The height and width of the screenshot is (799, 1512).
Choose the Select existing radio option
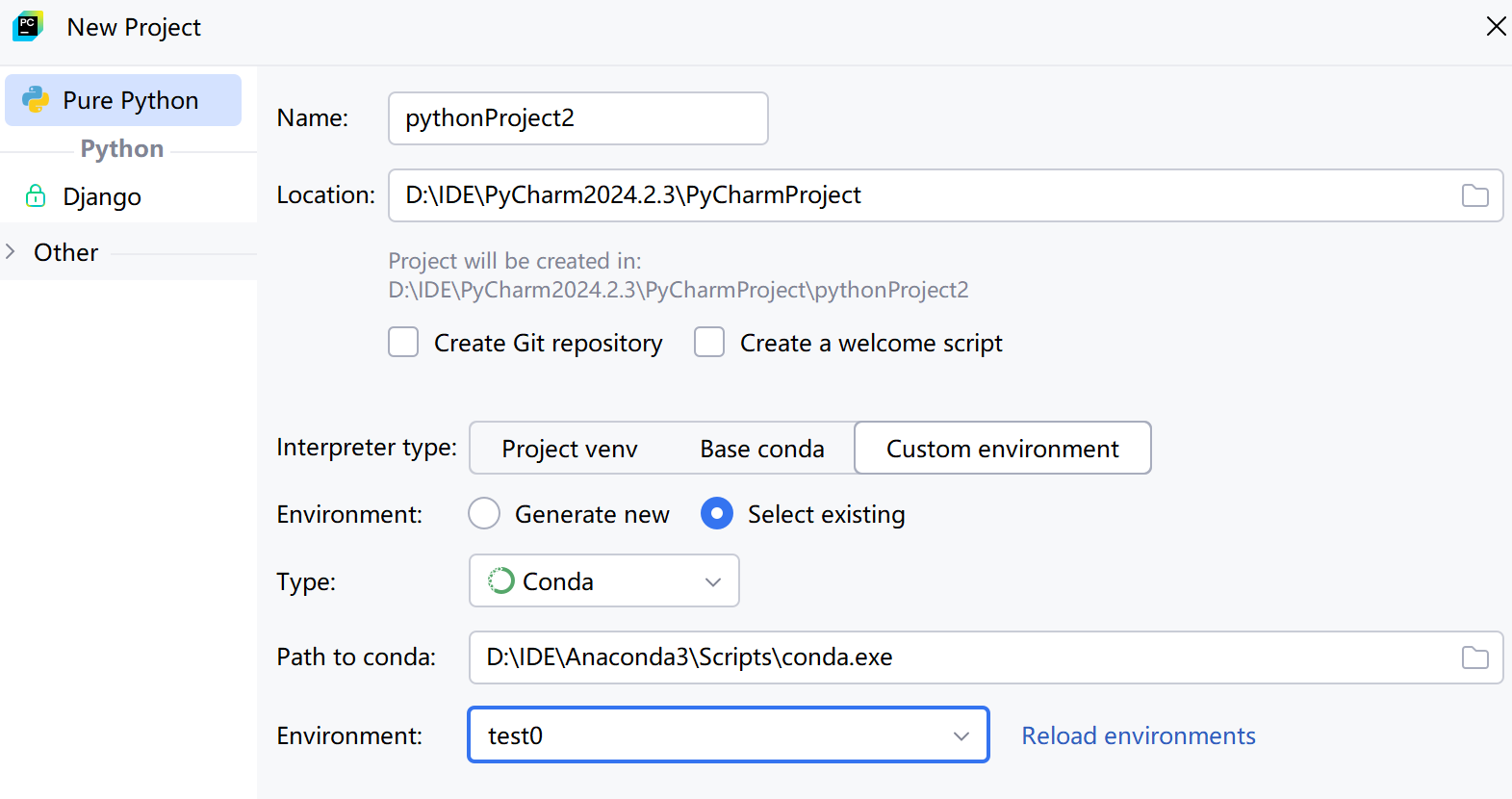click(717, 514)
